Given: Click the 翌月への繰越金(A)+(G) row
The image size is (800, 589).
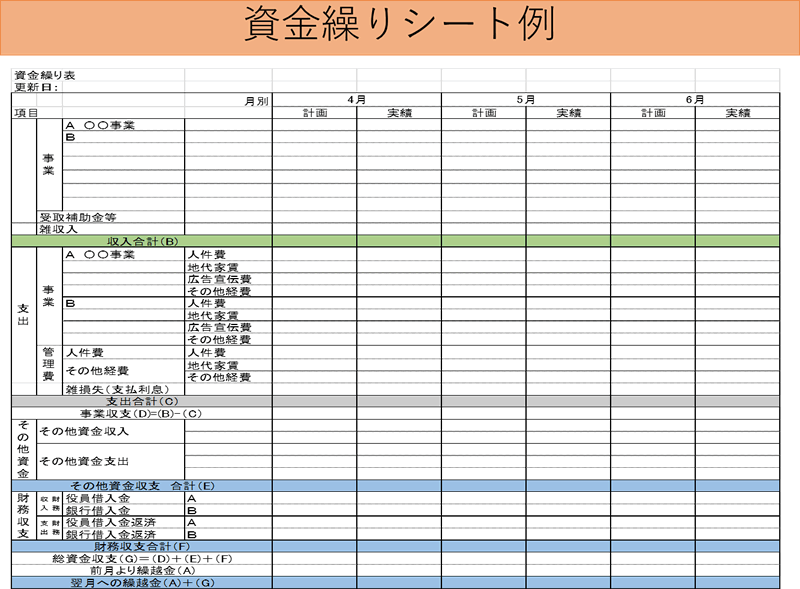Looking at the screenshot, I should pyautogui.click(x=142, y=582).
